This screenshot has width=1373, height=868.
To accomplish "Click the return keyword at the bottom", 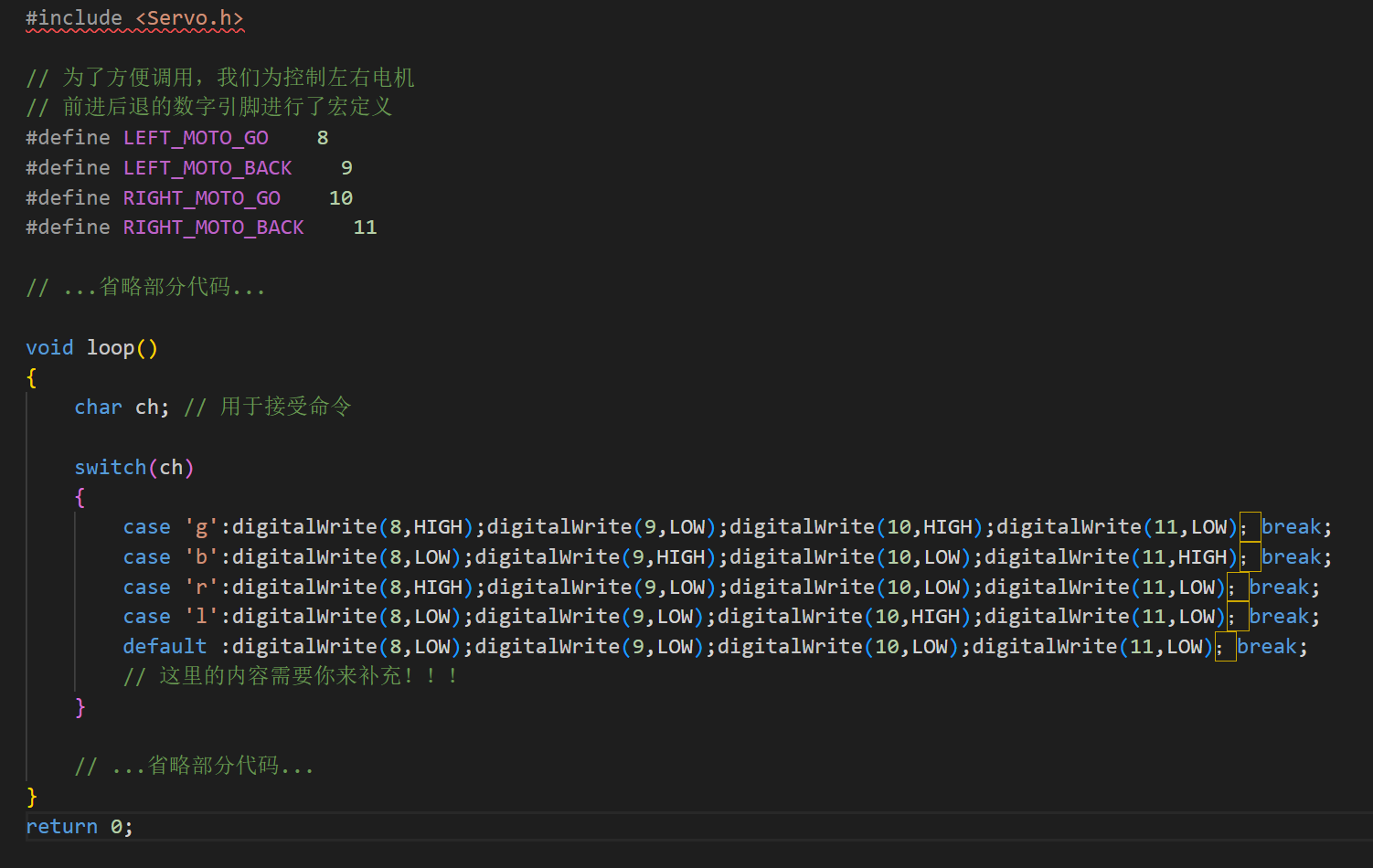I will pyautogui.click(x=61, y=827).
